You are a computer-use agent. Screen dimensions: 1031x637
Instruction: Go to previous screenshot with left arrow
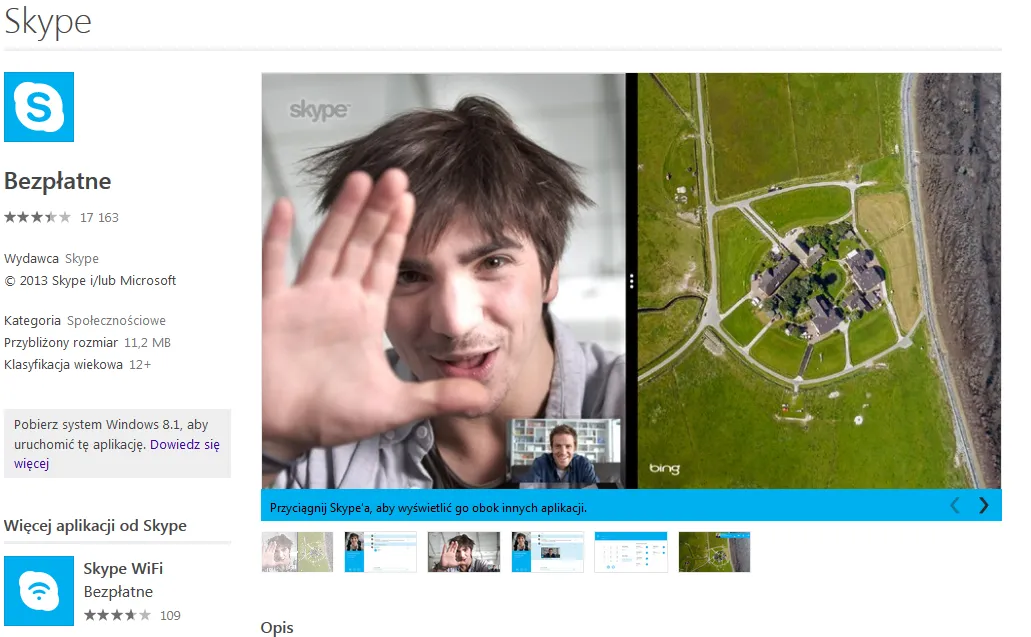(955, 506)
